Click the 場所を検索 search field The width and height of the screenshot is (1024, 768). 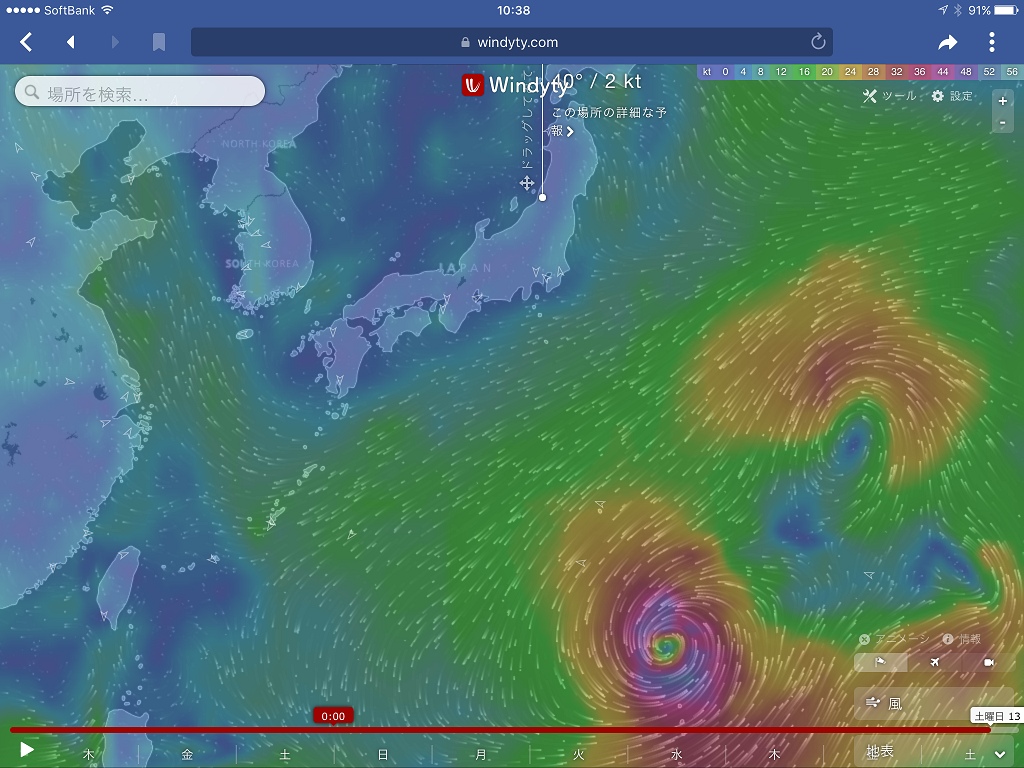(x=139, y=90)
